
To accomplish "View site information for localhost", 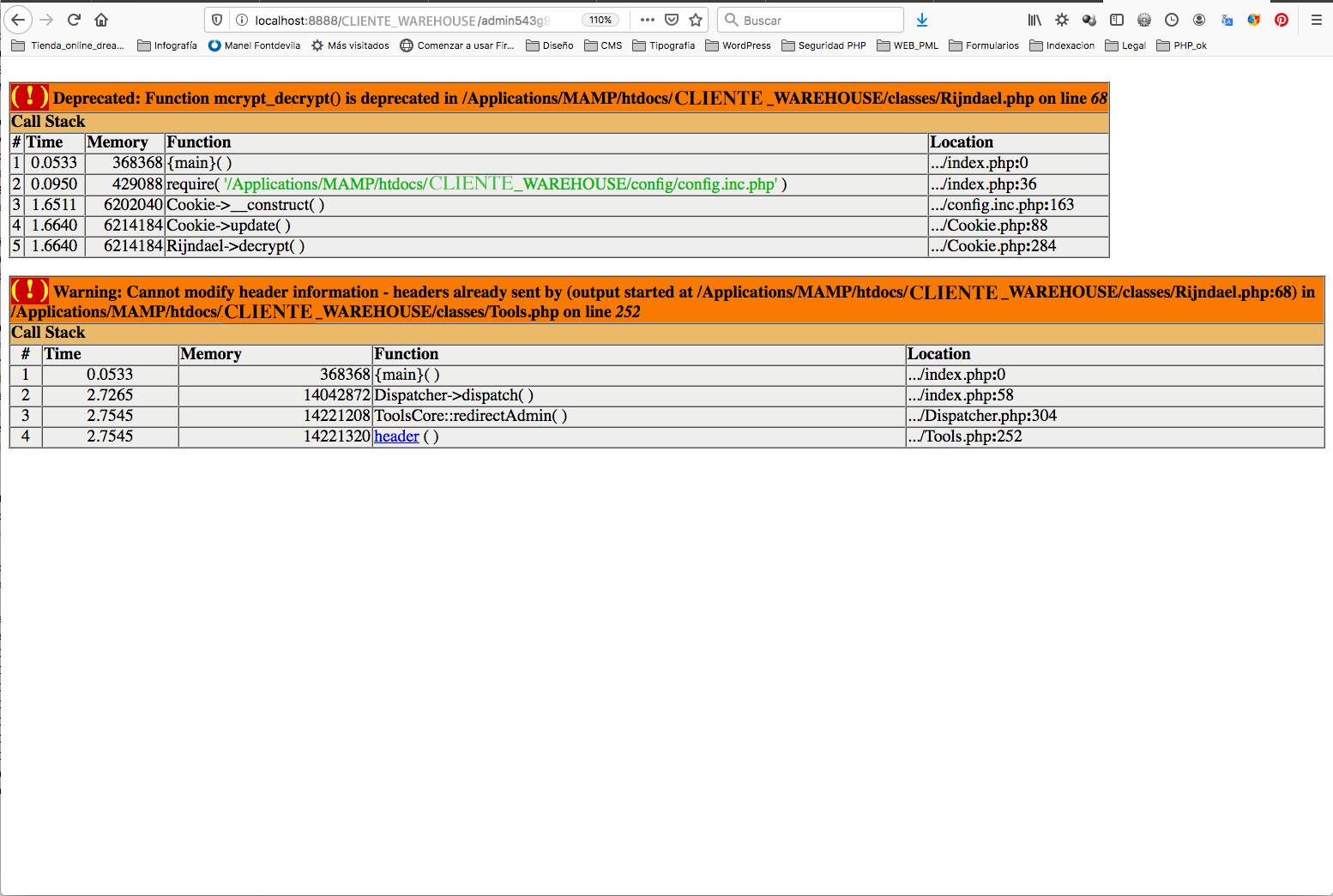I will [242, 20].
